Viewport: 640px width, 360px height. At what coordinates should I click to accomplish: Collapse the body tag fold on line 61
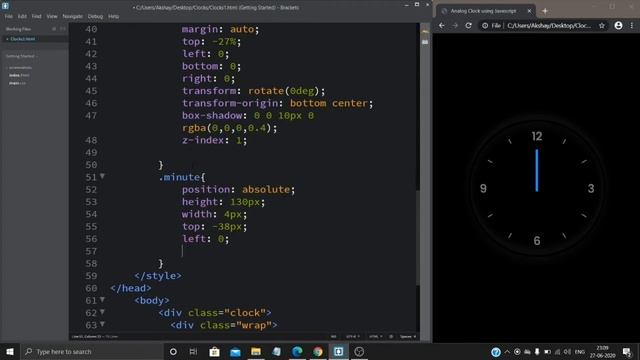pos(102,300)
